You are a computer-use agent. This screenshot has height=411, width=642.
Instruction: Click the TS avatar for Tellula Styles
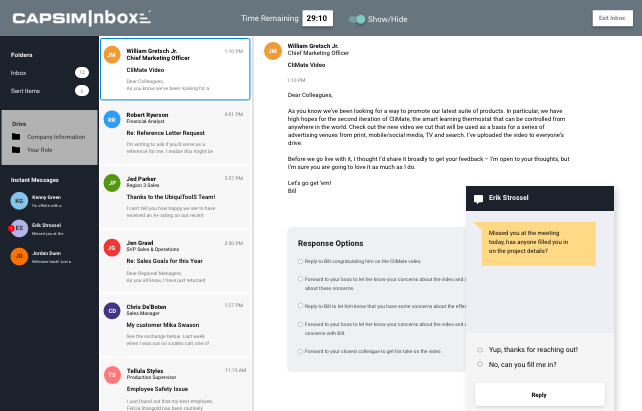point(112,375)
